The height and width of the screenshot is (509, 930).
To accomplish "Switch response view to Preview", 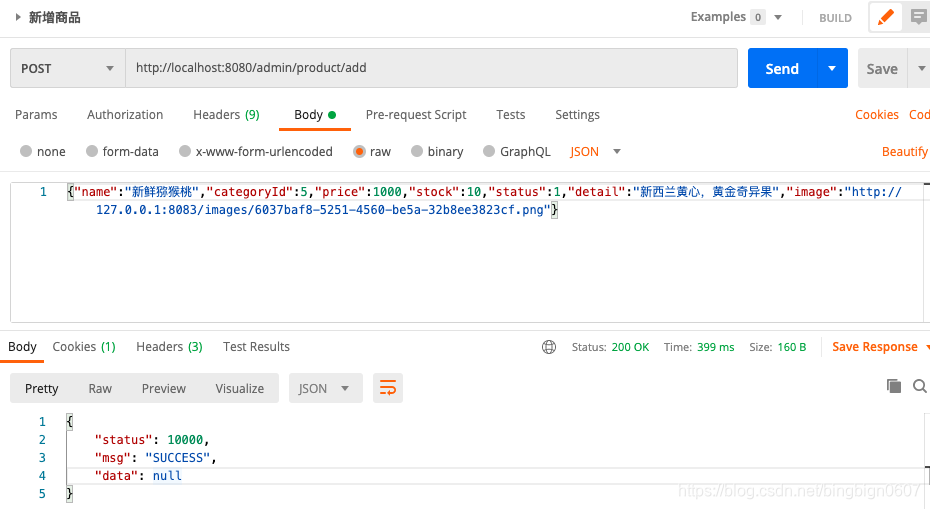I will point(164,389).
